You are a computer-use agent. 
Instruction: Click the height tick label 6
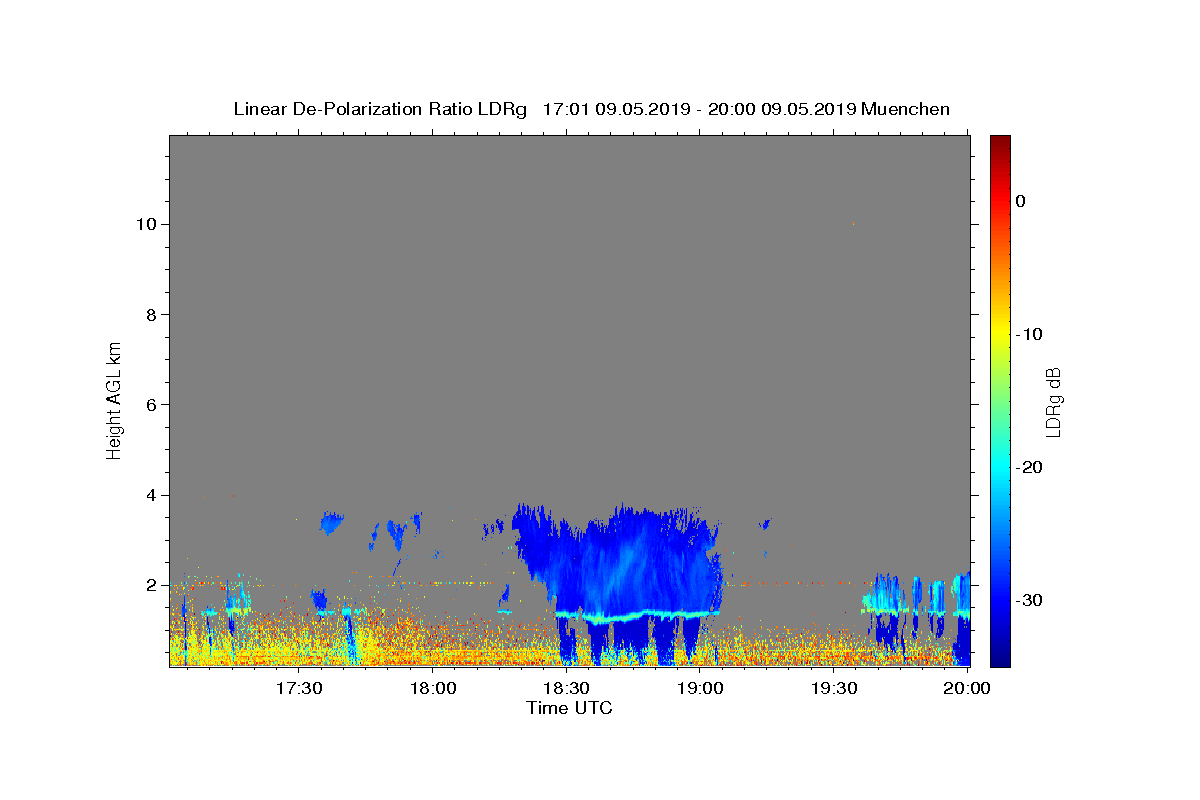tap(151, 404)
